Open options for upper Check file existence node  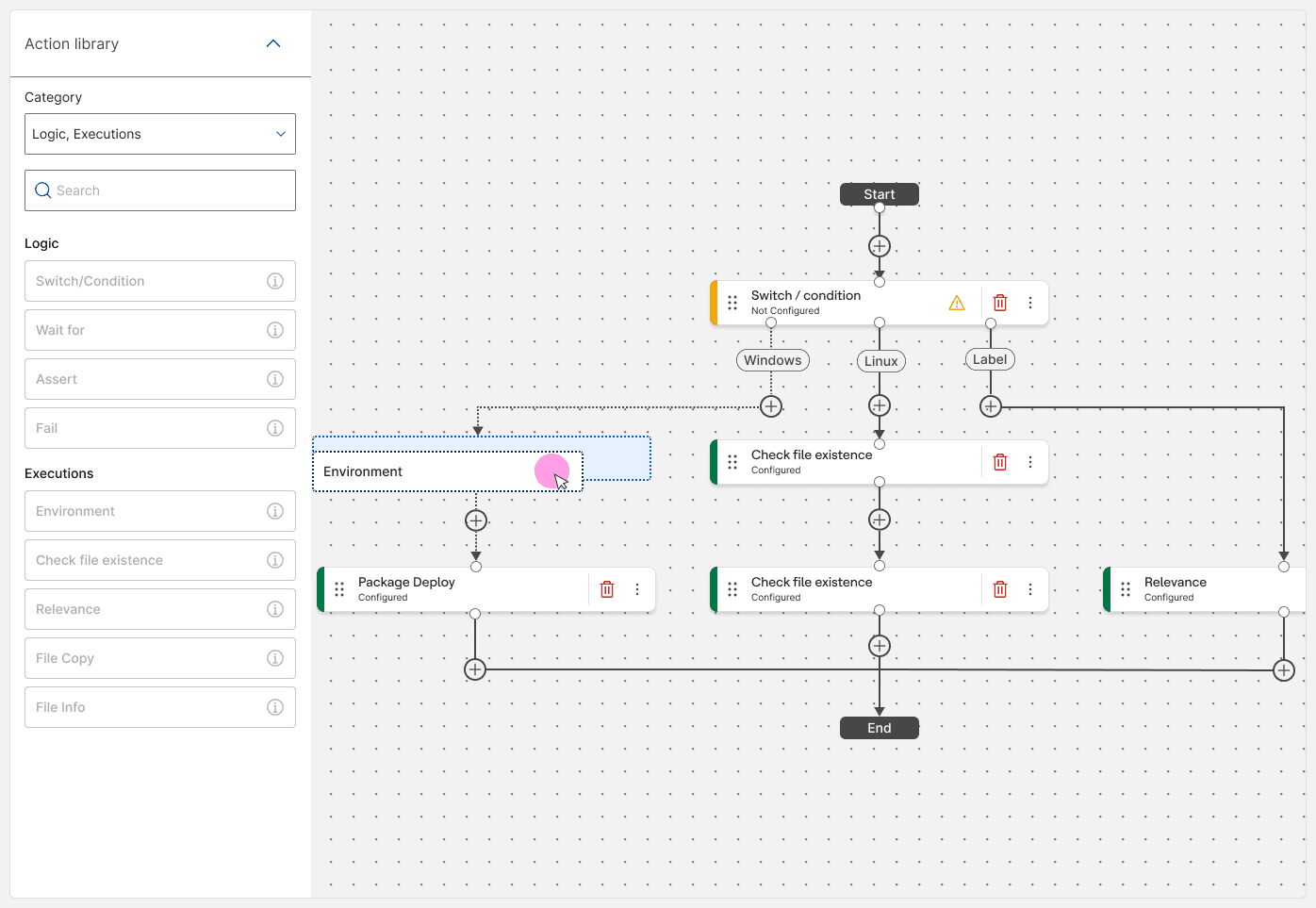[1030, 462]
